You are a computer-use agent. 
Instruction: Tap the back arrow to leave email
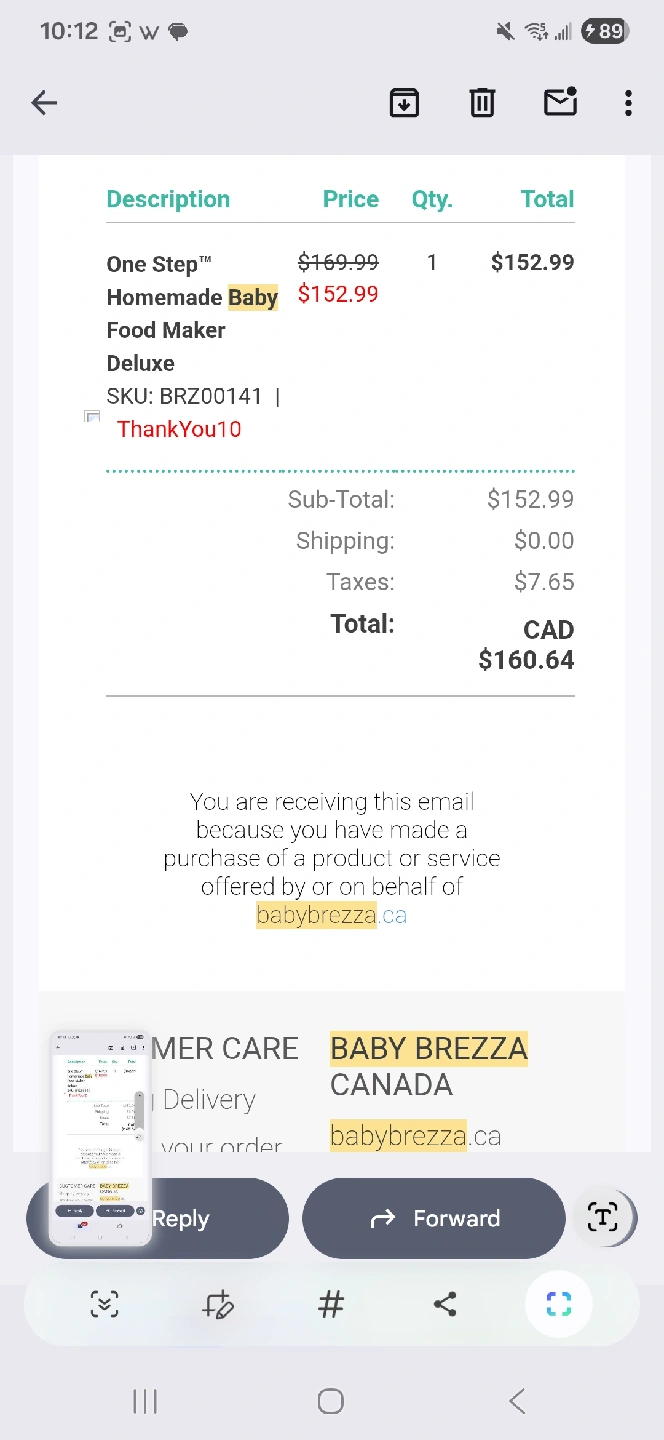tap(44, 102)
